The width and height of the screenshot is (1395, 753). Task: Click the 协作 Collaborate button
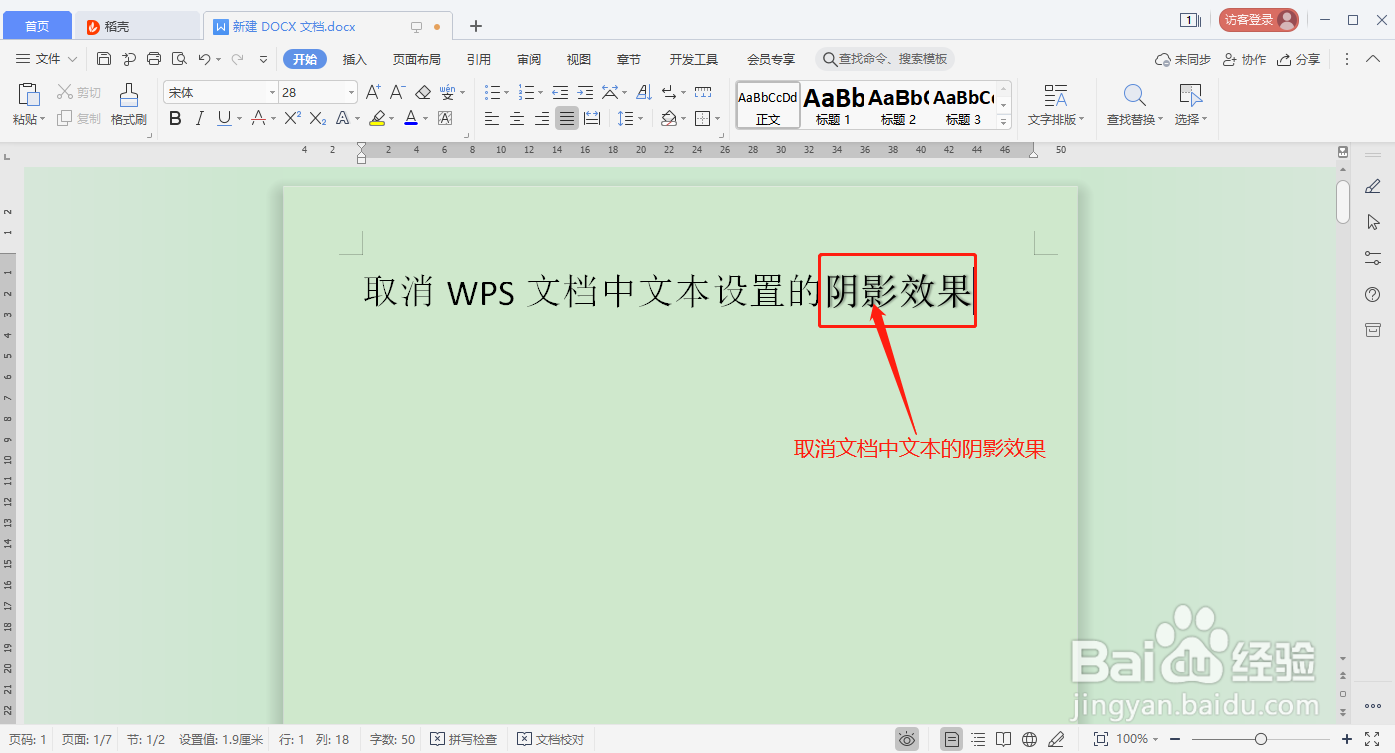tap(1245, 59)
